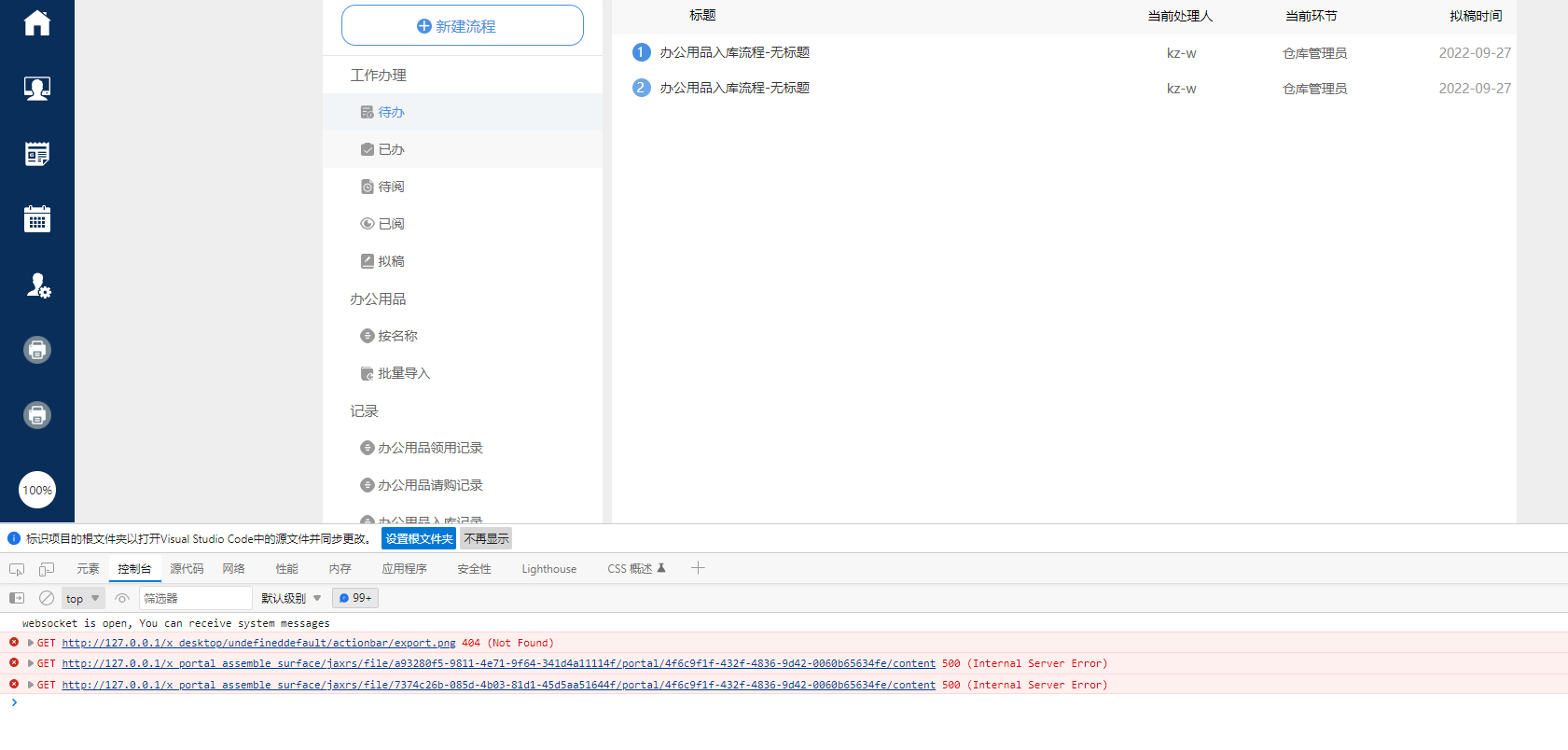Switch to the 网络 tab in DevTools
This screenshot has height=750, width=1568.
(233, 569)
